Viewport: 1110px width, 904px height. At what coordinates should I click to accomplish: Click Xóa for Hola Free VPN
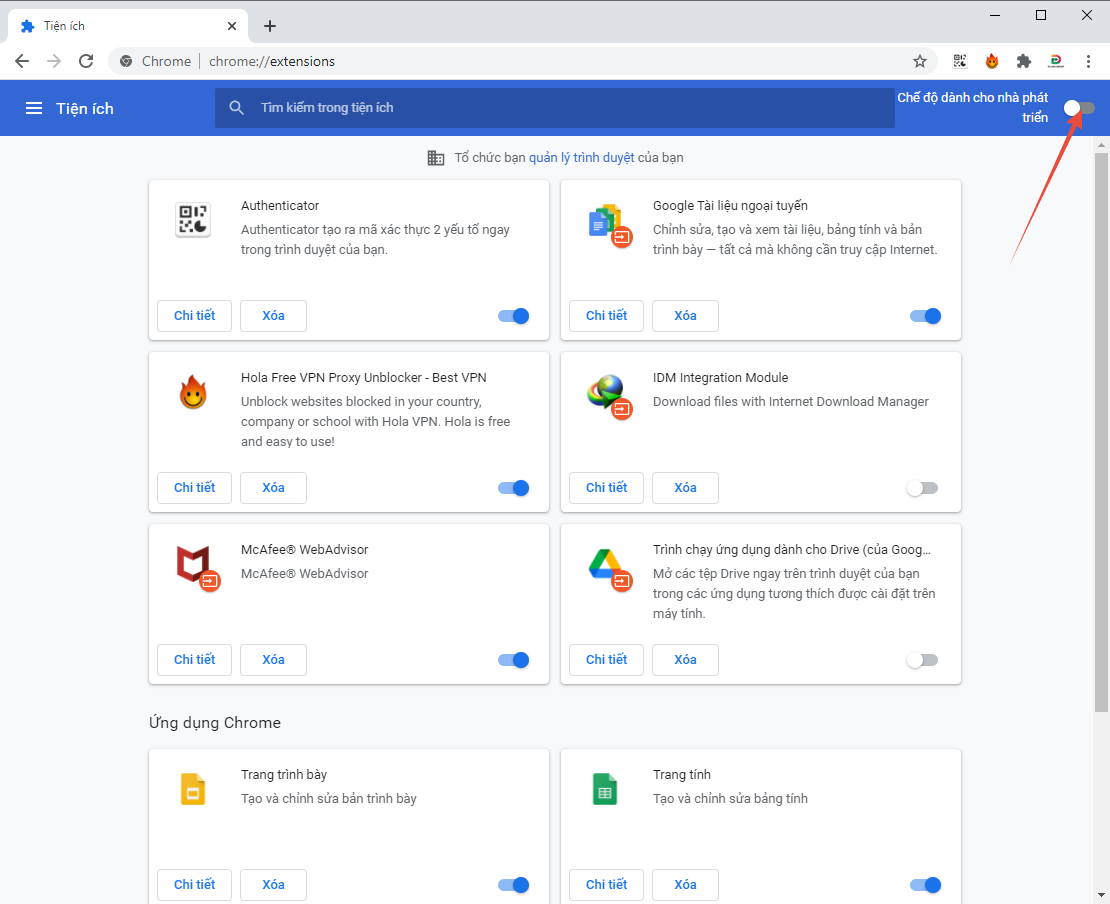[273, 488]
